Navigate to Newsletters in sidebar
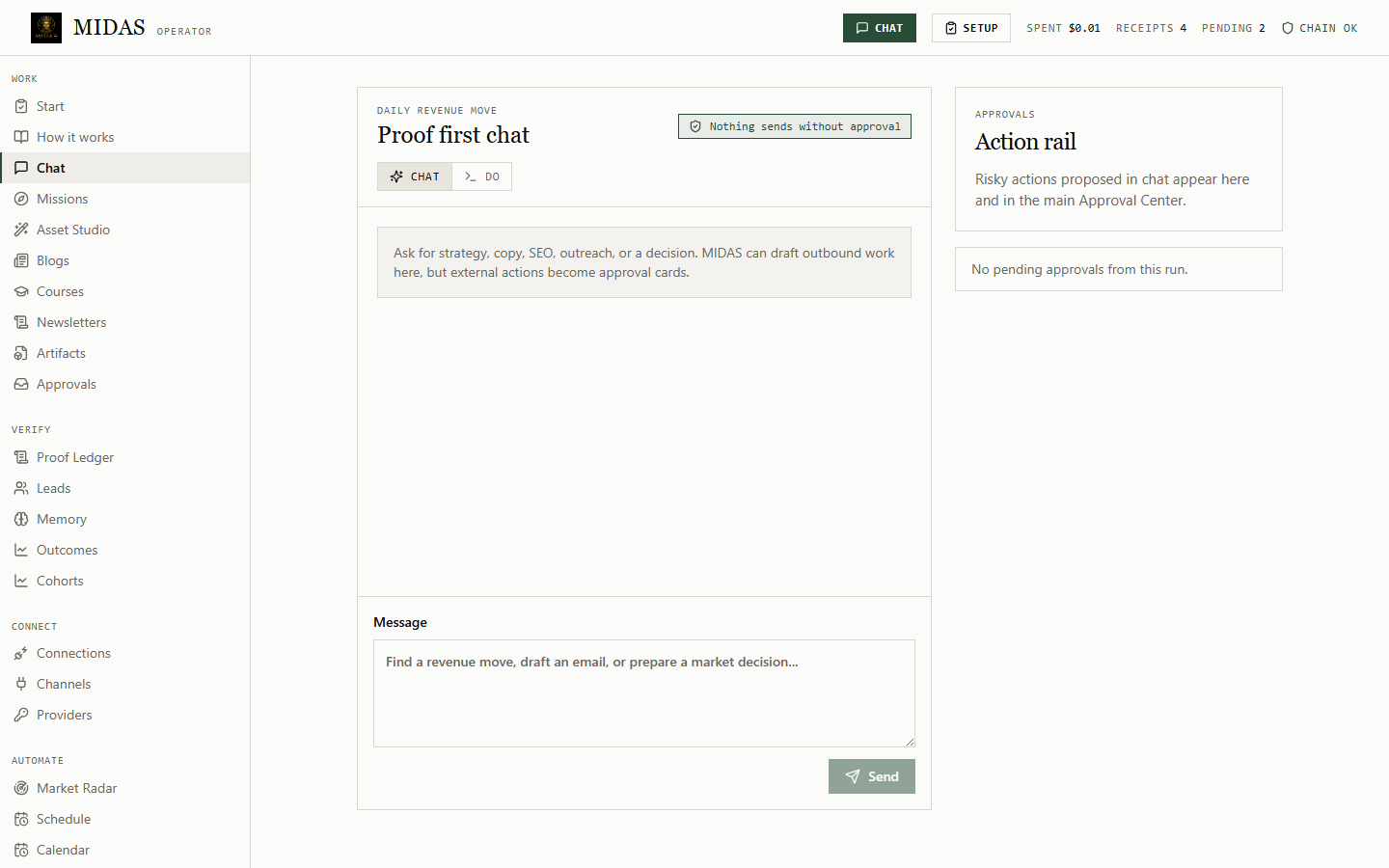Viewport: 1389px width, 868px height. tap(124, 322)
